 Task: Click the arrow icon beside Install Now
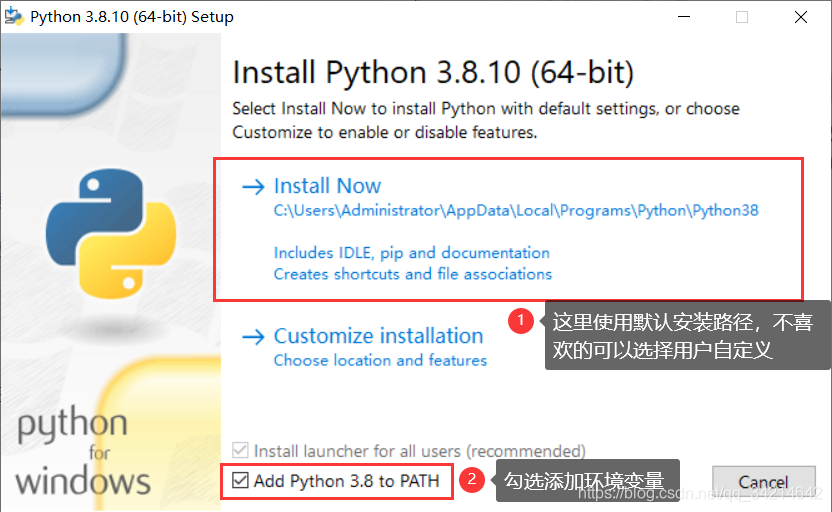(252, 187)
